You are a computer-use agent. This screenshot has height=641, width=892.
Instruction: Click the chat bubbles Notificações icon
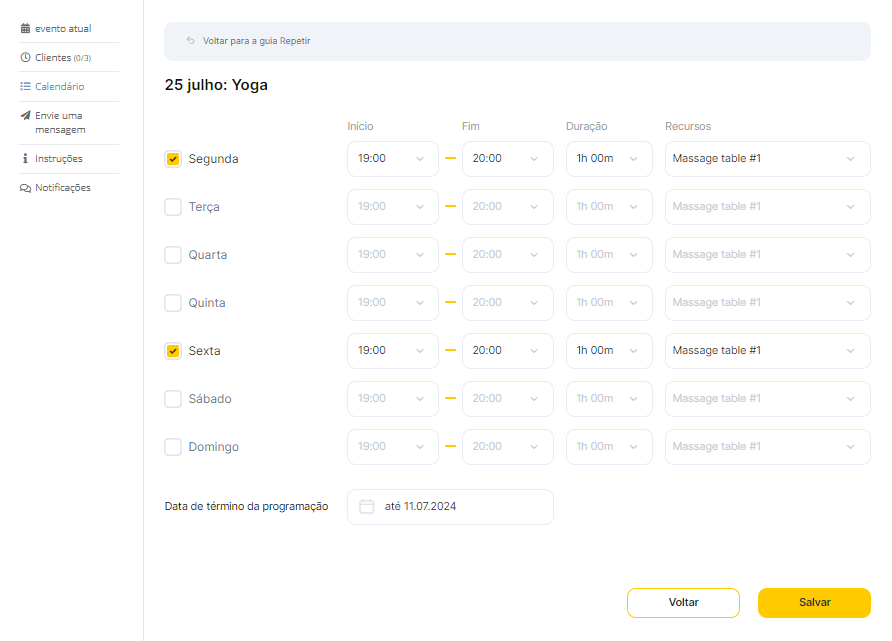click(25, 188)
